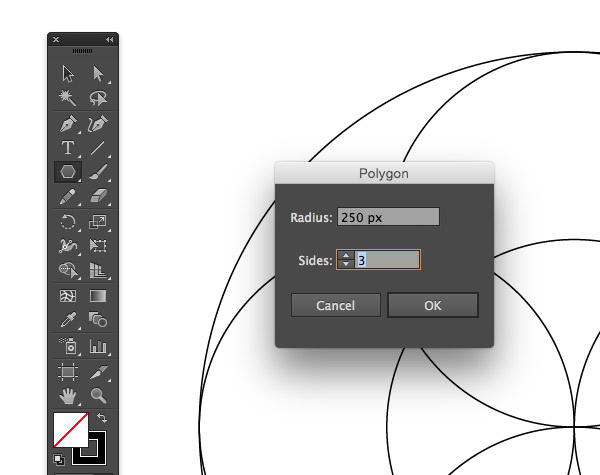Select the Zoom magnifier tool

(98, 395)
